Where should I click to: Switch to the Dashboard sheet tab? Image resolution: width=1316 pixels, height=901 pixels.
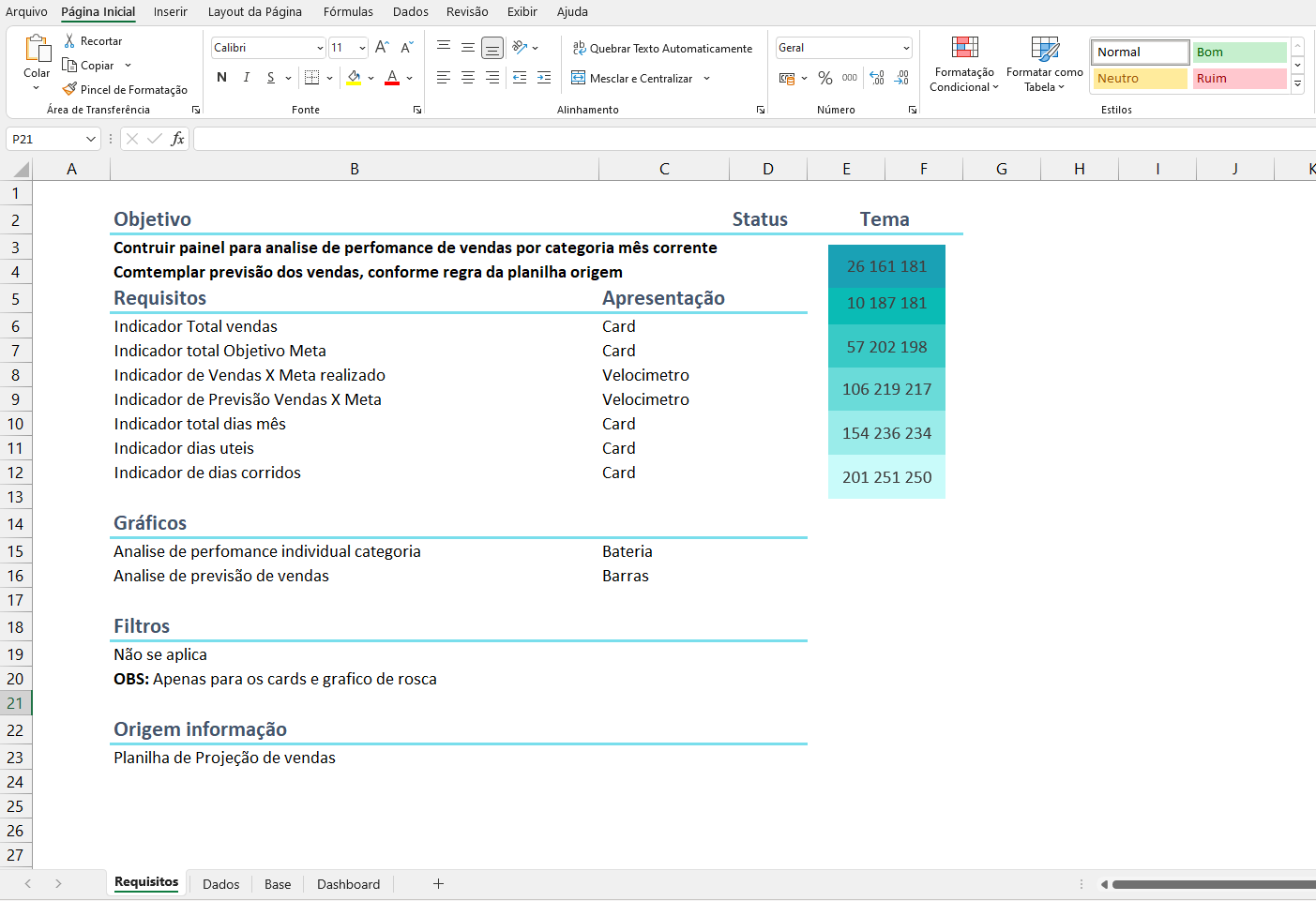[348, 884]
